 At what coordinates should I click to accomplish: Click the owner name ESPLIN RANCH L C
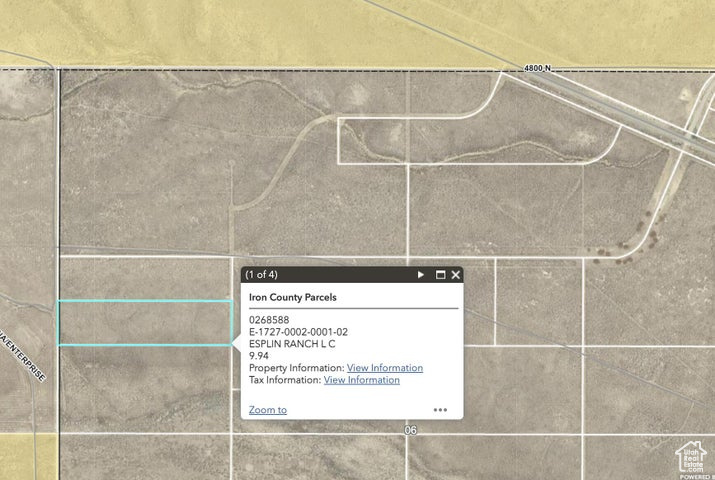pos(292,344)
